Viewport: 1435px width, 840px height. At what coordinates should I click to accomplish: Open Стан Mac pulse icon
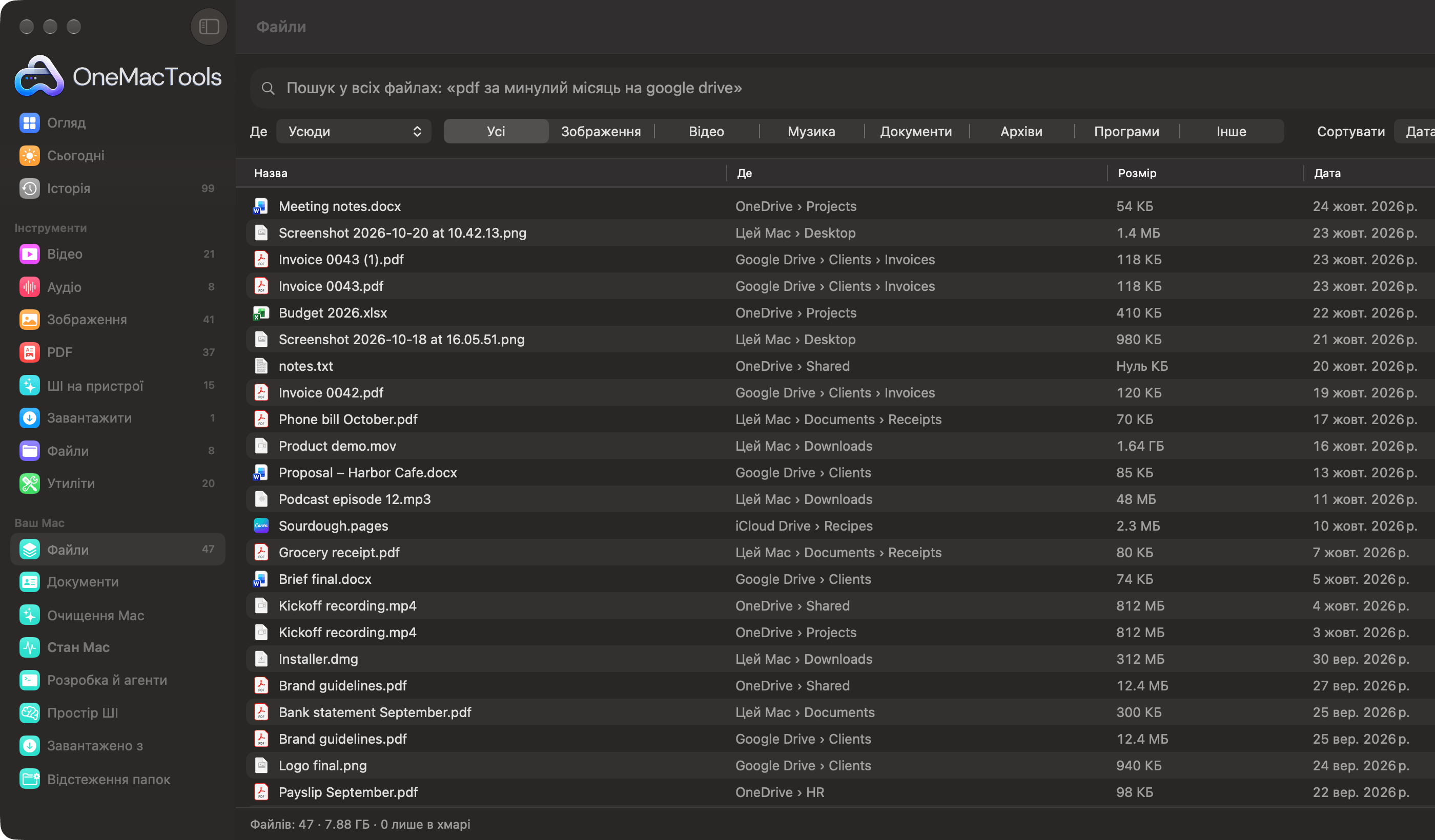30,647
